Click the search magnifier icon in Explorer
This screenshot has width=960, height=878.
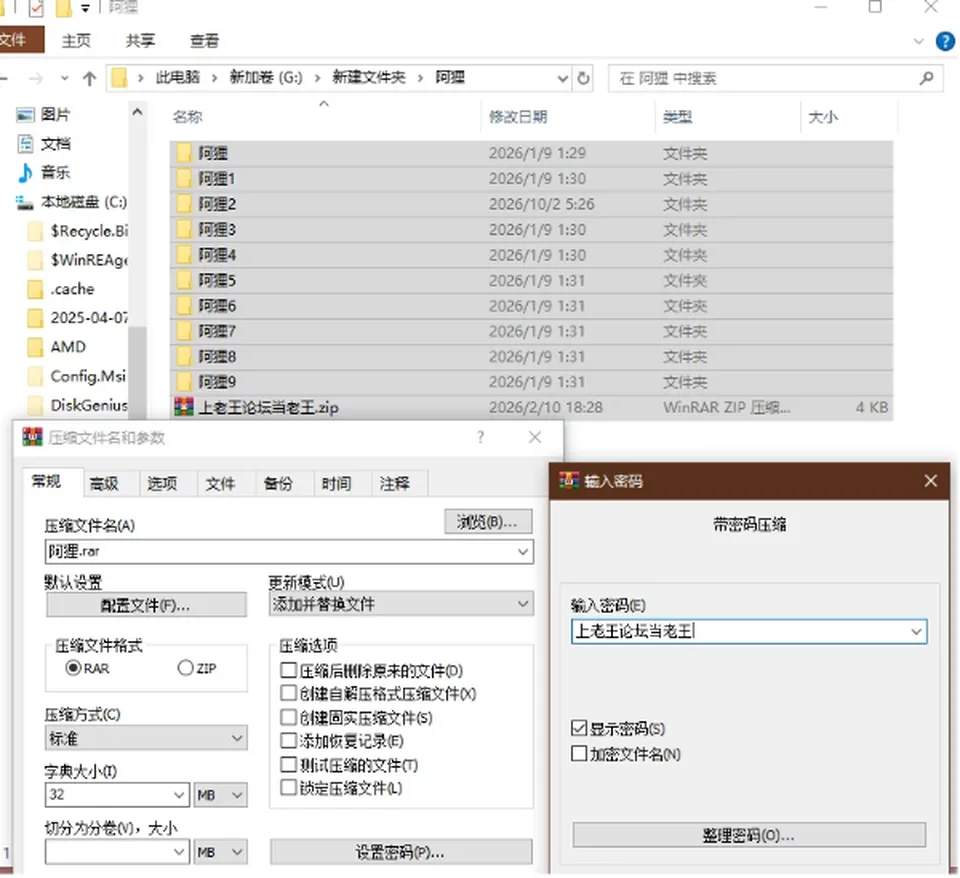click(x=926, y=78)
